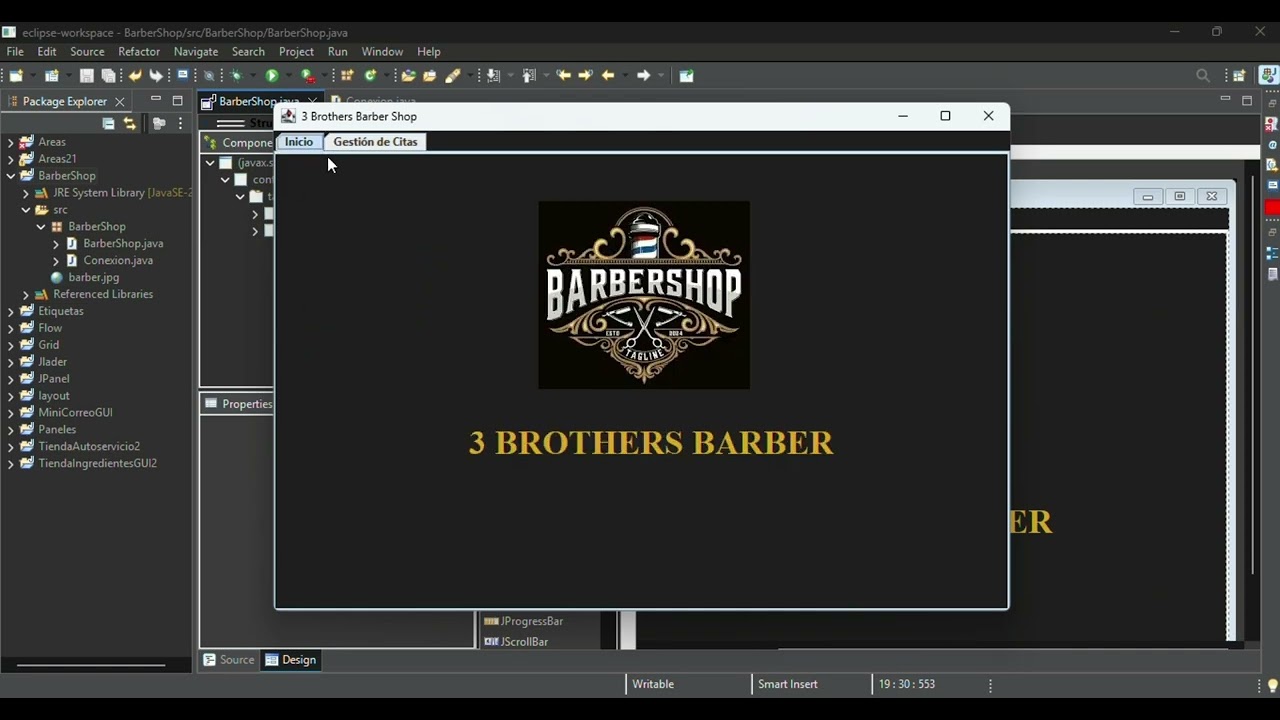
Task: Open the magnifier Search icon top right
Action: (1203, 75)
